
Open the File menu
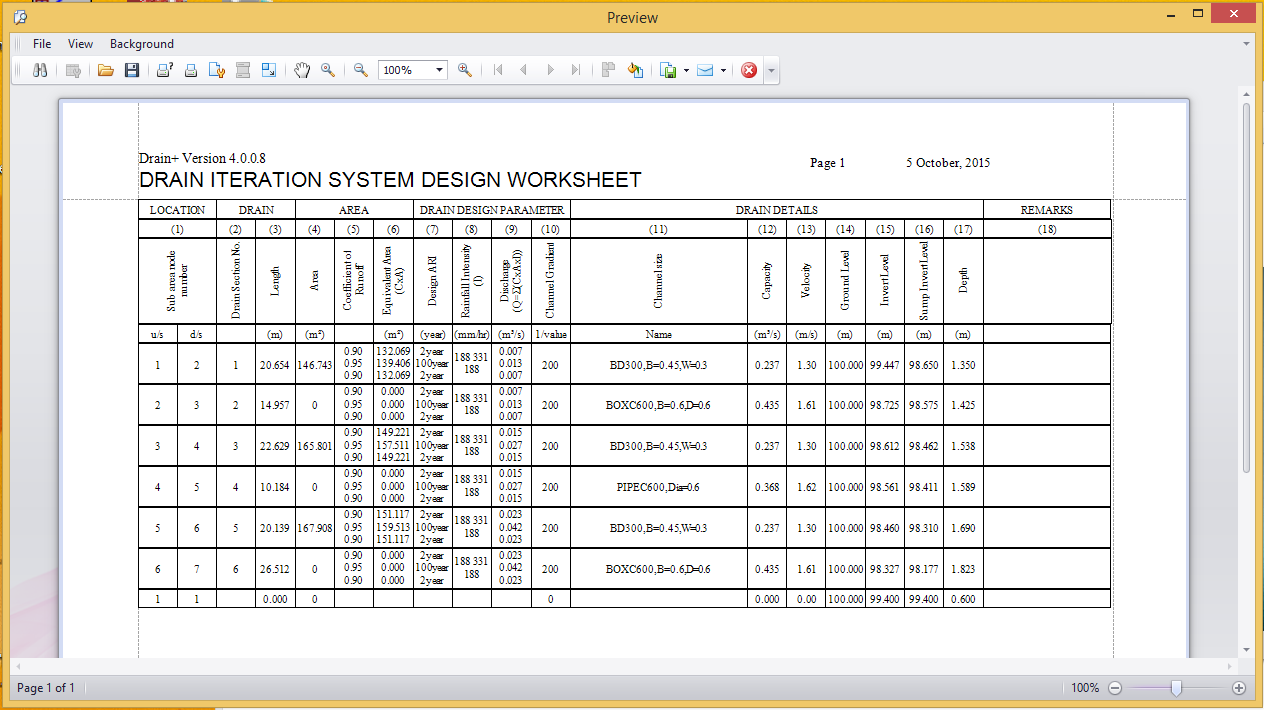point(42,44)
